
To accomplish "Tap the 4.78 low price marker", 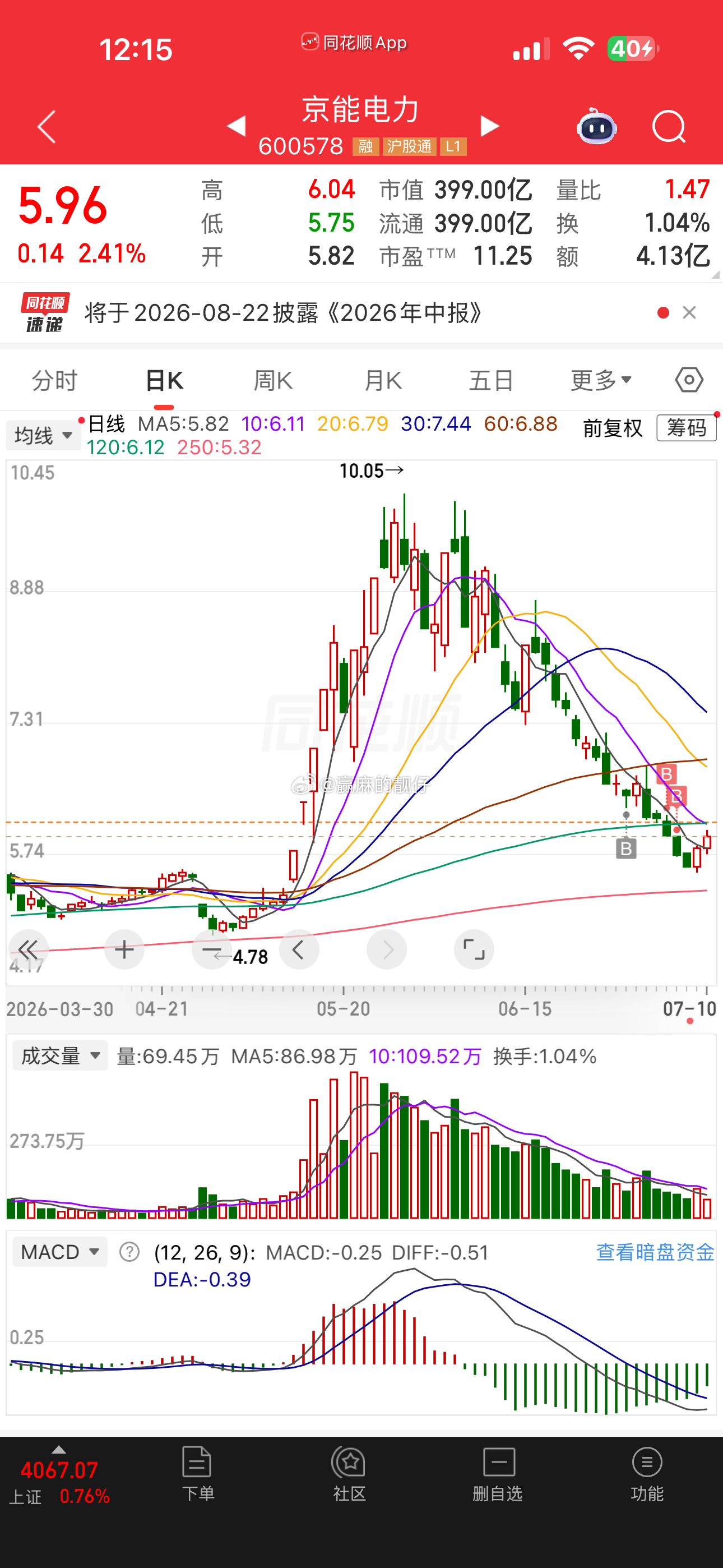I will (x=242, y=957).
